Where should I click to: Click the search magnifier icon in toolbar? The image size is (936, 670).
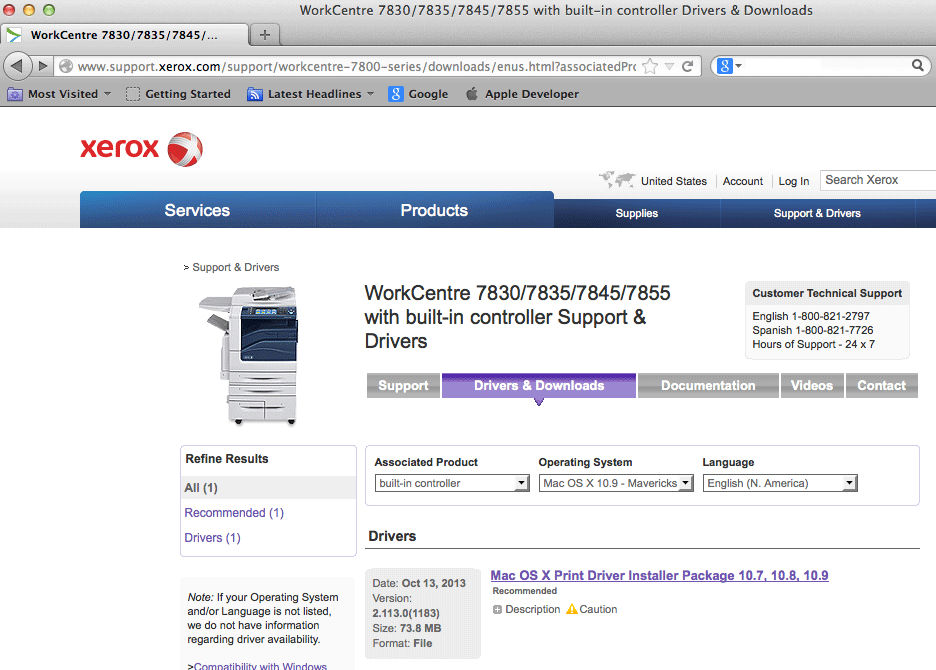917,65
